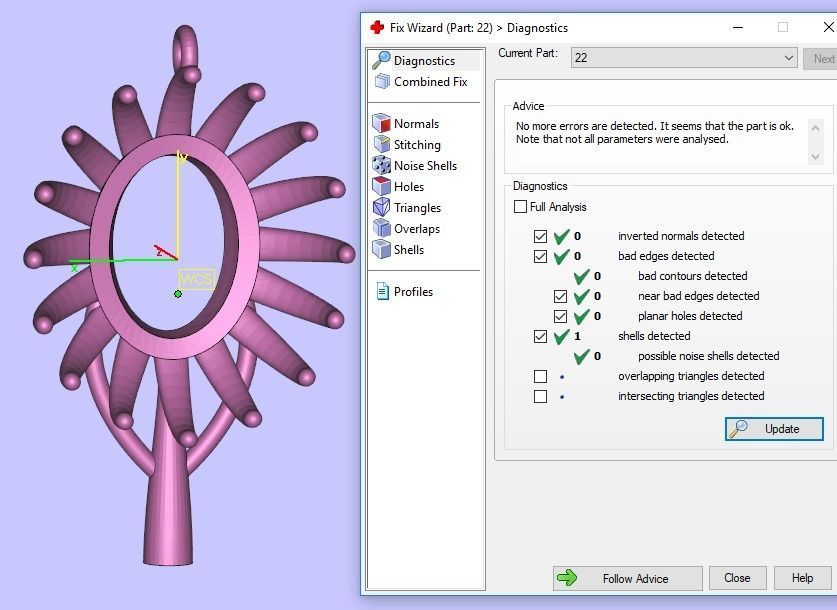Click the Shells icon
Image resolution: width=837 pixels, height=610 pixels.
pyautogui.click(x=381, y=249)
